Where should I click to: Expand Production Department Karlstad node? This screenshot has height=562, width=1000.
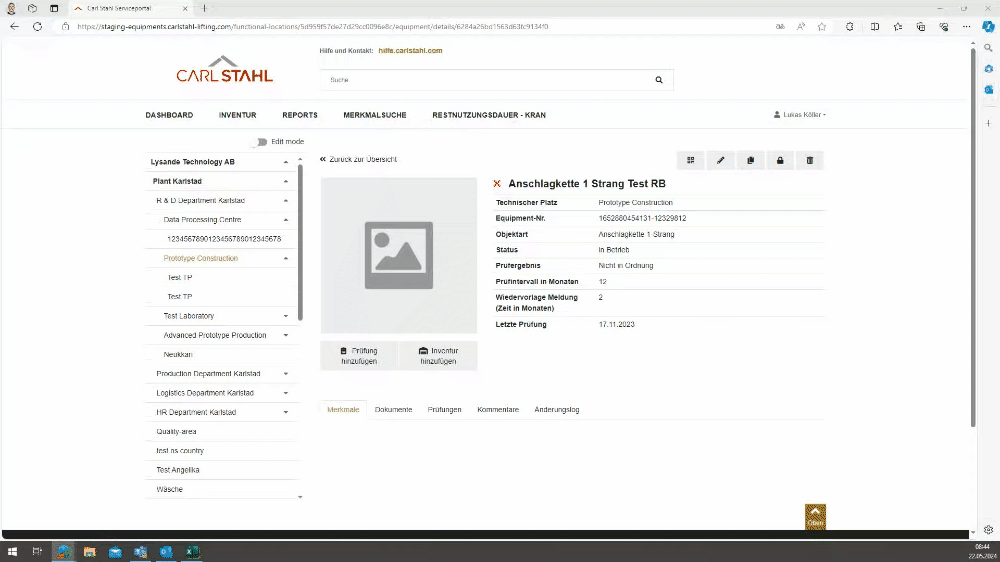click(x=286, y=374)
